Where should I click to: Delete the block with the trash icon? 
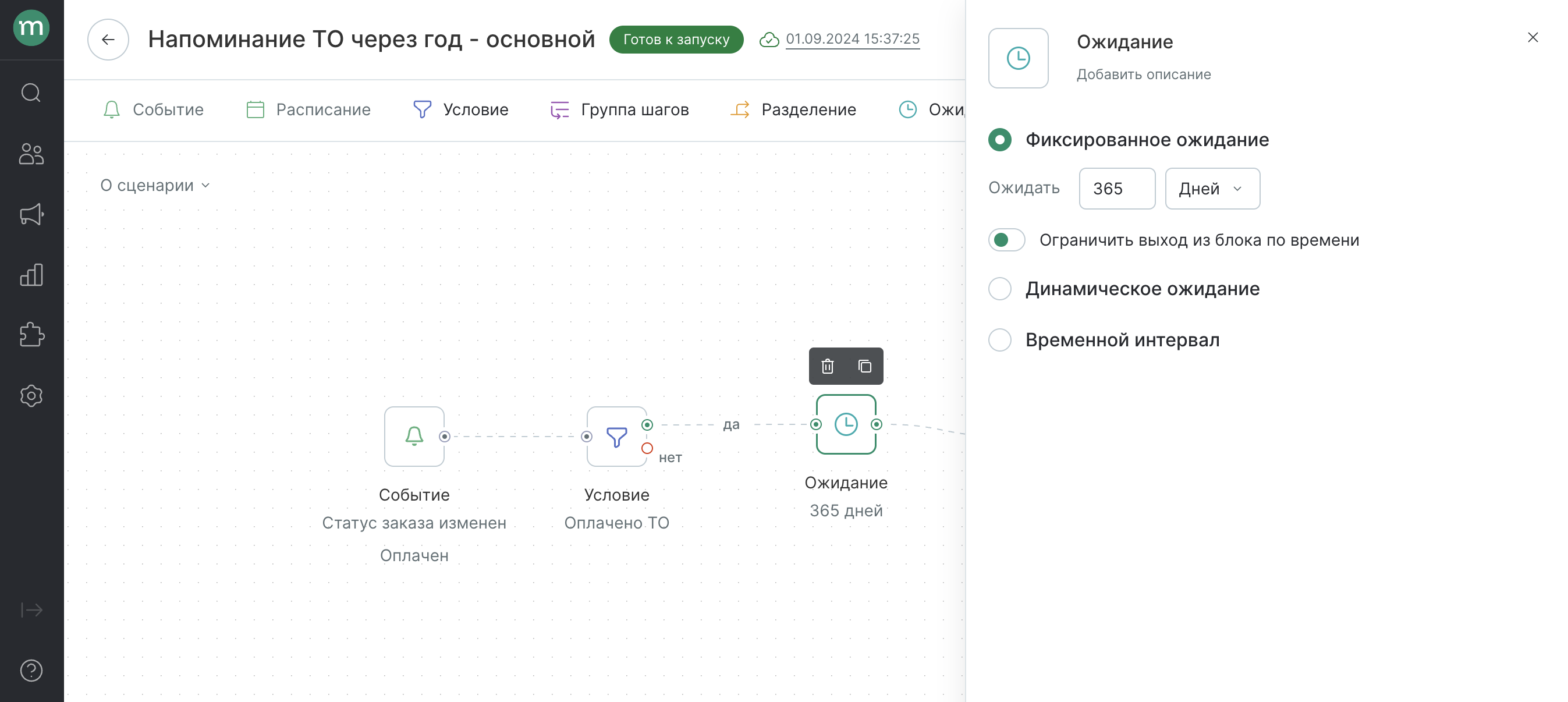(x=827, y=367)
